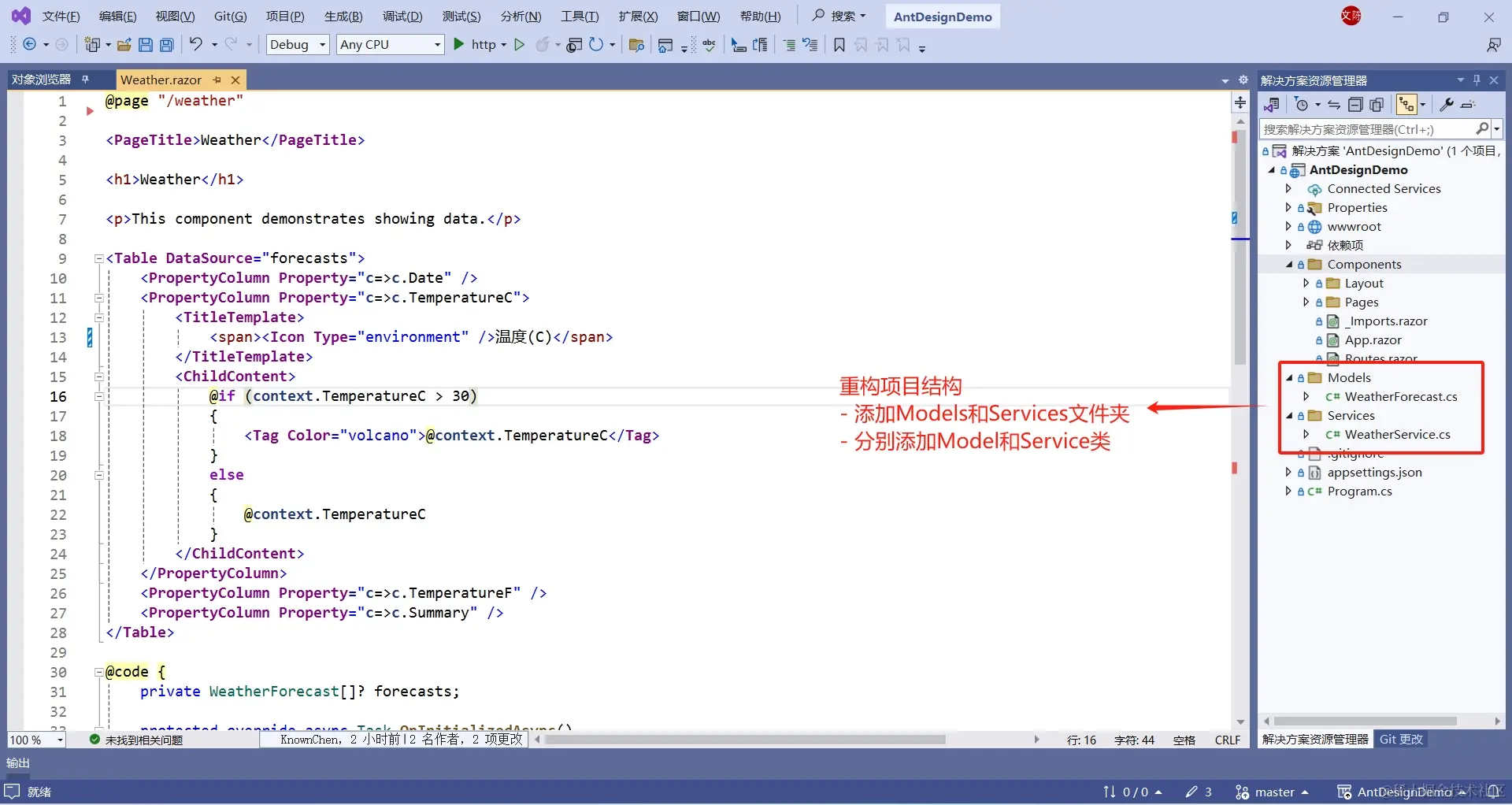
Task: Toggle bookmark icon in toolbar
Action: (x=839, y=45)
